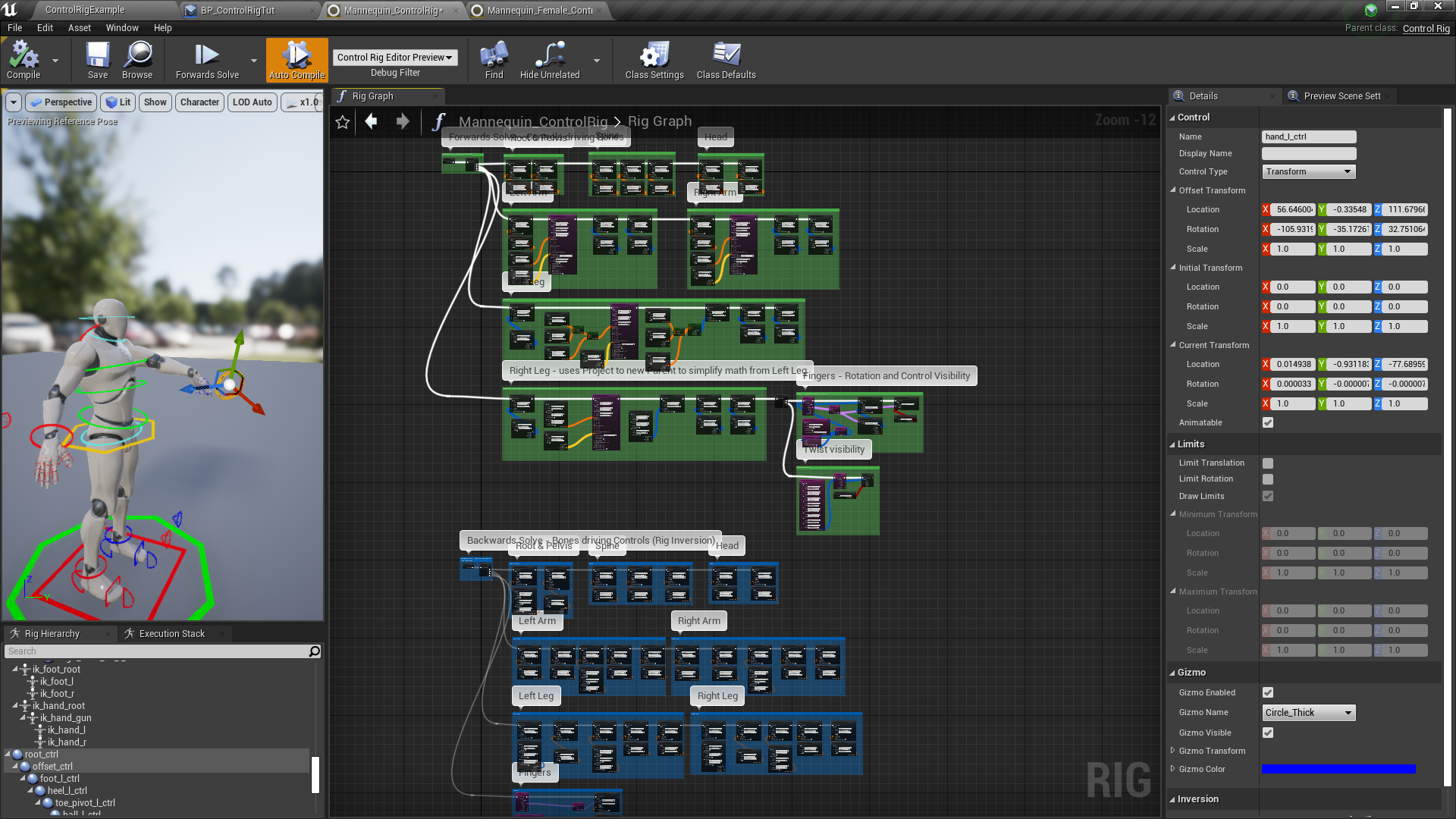Open the Debug Filter dropdown

(x=395, y=58)
